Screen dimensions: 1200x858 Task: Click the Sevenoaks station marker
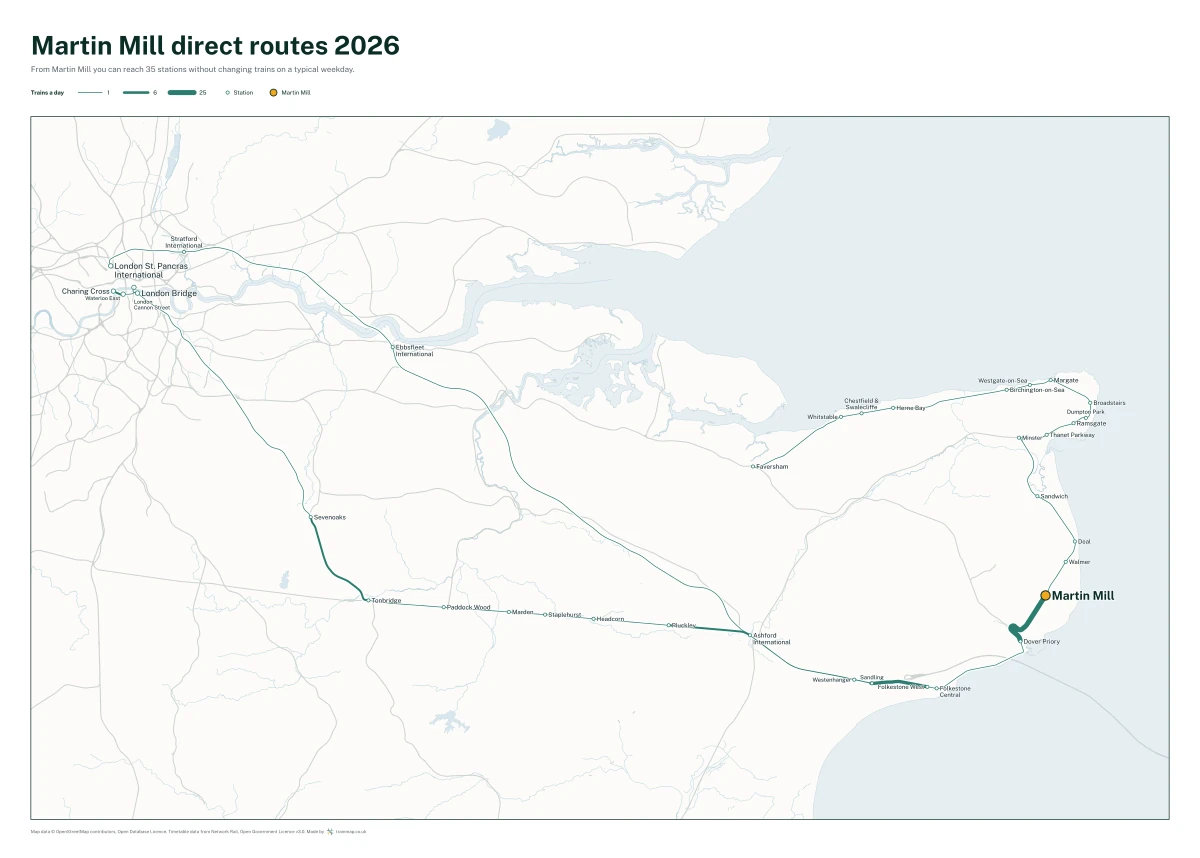click(311, 517)
